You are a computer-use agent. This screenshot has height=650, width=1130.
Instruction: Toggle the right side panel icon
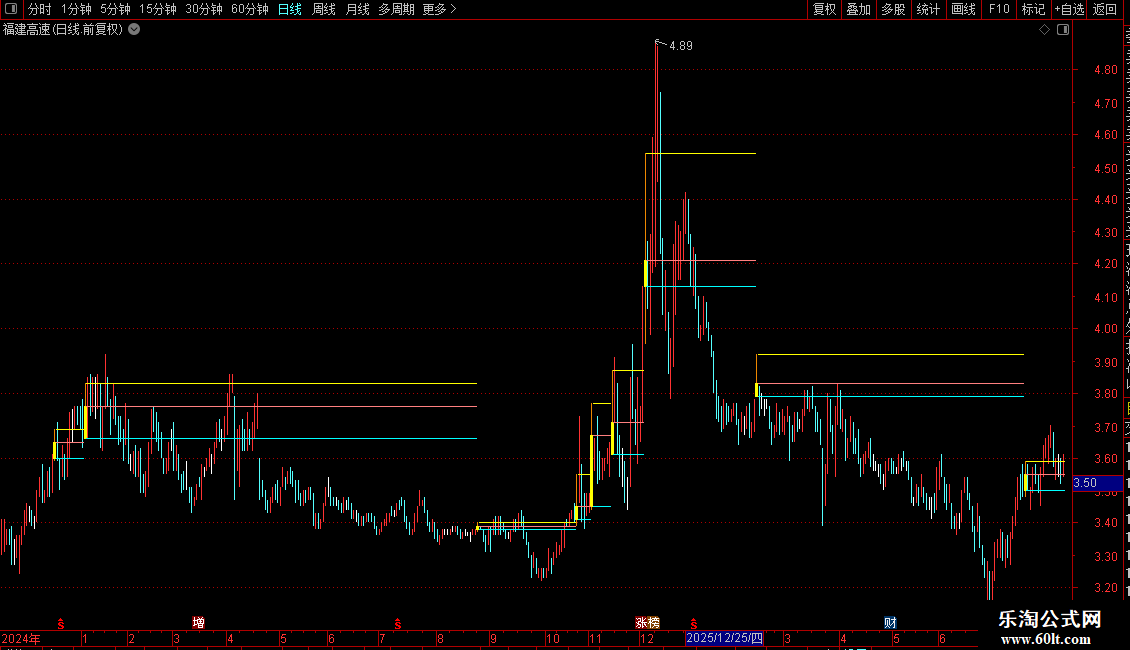coord(1063,30)
